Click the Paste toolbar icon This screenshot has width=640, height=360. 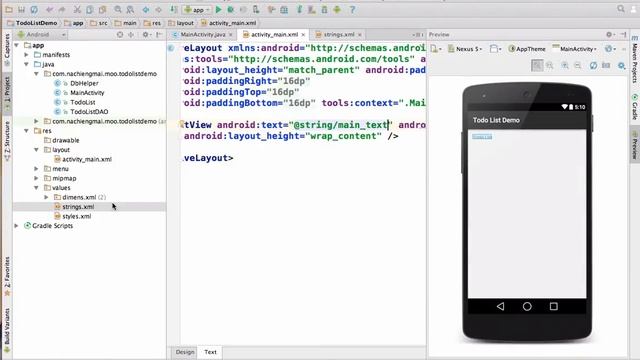[102, 9]
